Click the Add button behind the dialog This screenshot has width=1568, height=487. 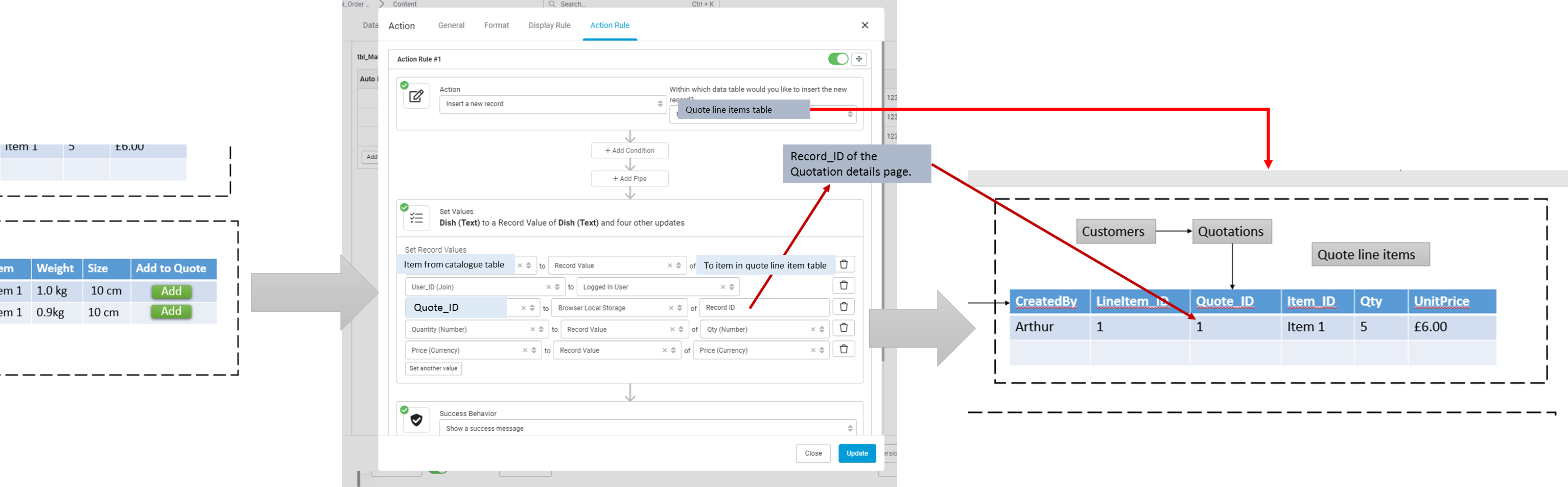(x=371, y=157)
